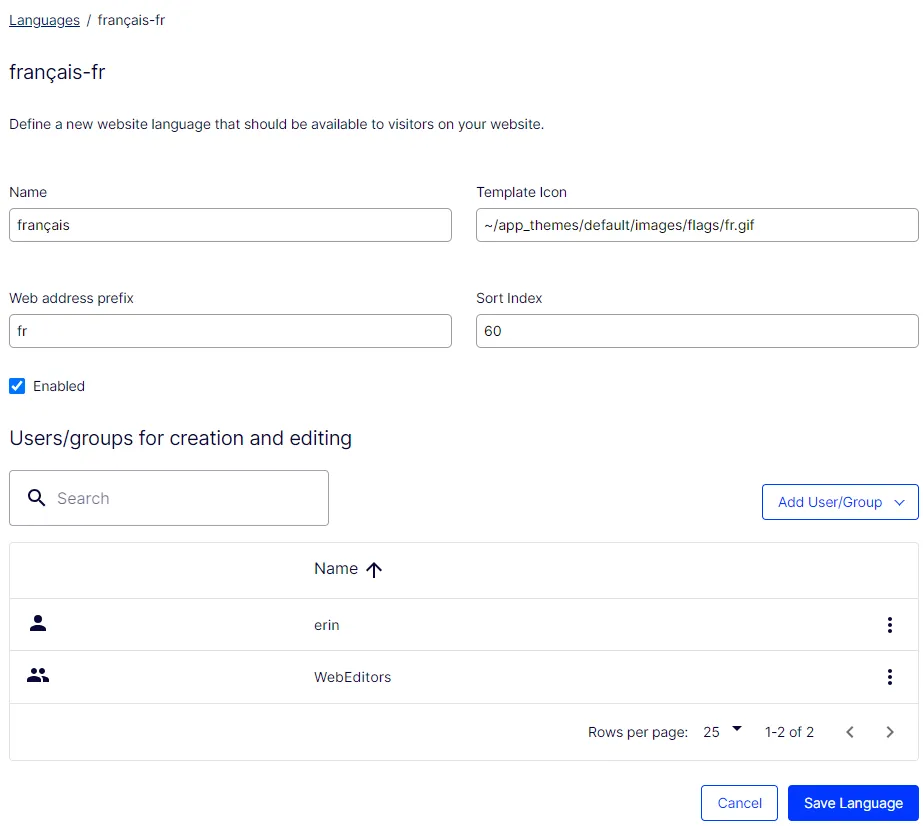This screenshot has width=923, height=826.
Task: Go to the next page arrow
Action: click(x=889, y=732)
